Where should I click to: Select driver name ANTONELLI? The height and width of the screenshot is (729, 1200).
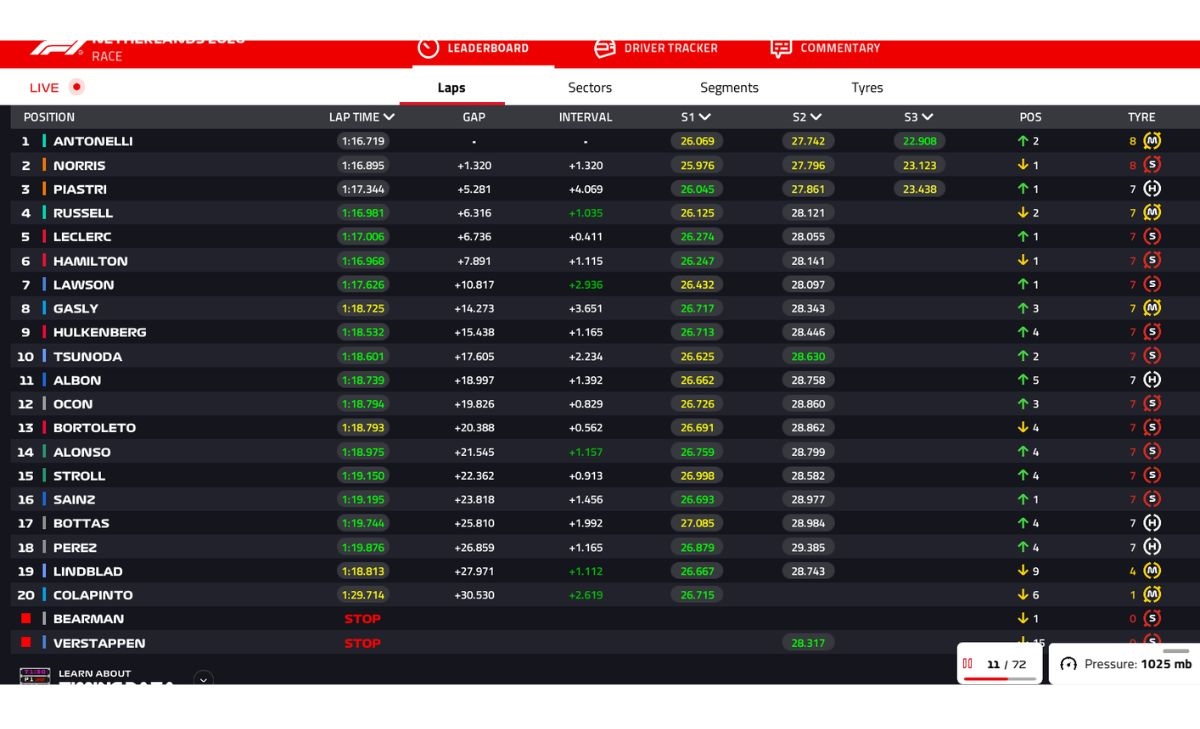[93, 141]
